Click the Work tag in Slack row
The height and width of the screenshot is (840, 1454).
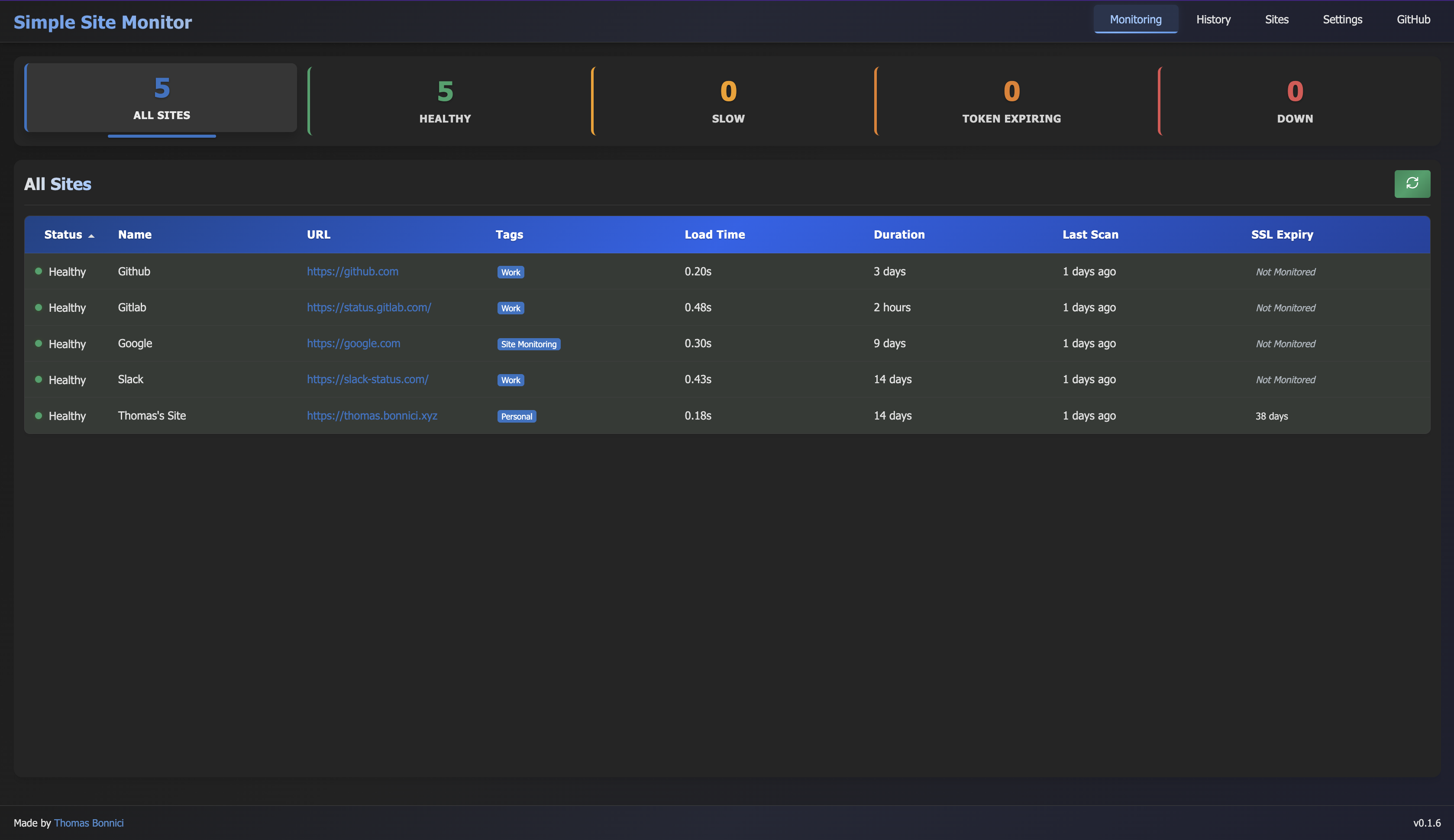click(511, 380)
